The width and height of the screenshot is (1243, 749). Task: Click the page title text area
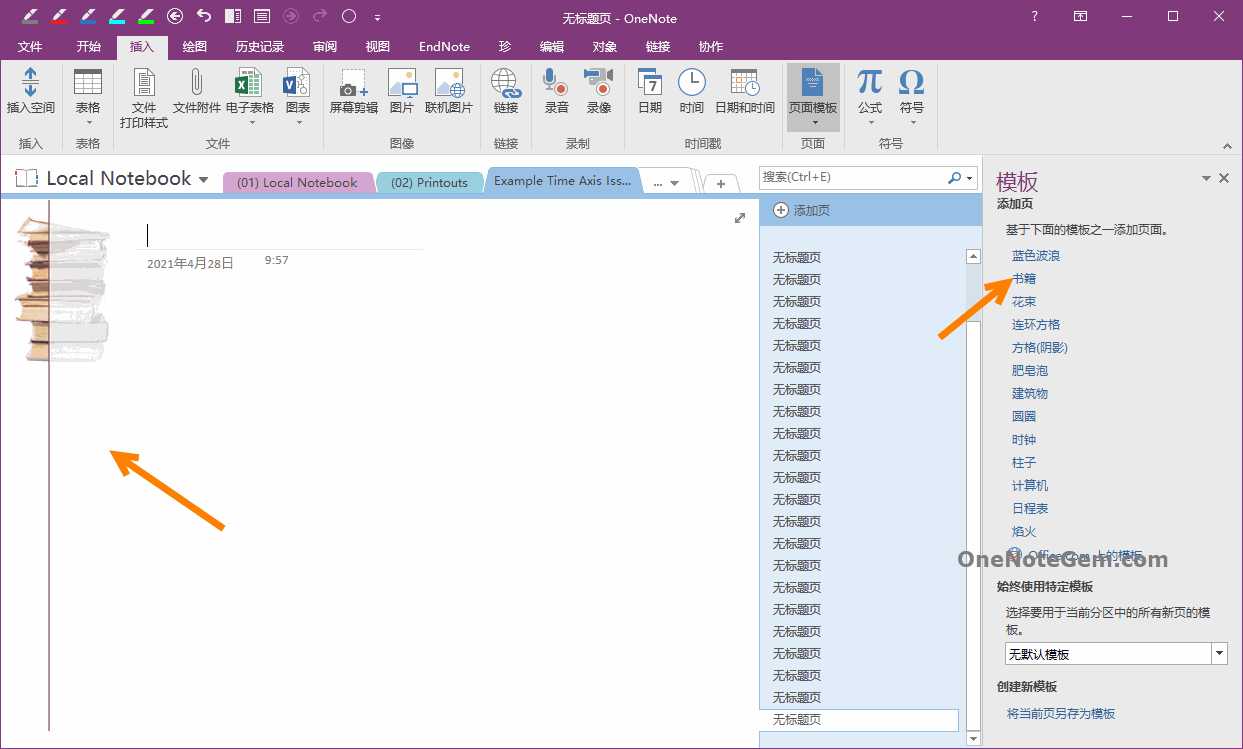pyautogui.click(x=279, y=235)
